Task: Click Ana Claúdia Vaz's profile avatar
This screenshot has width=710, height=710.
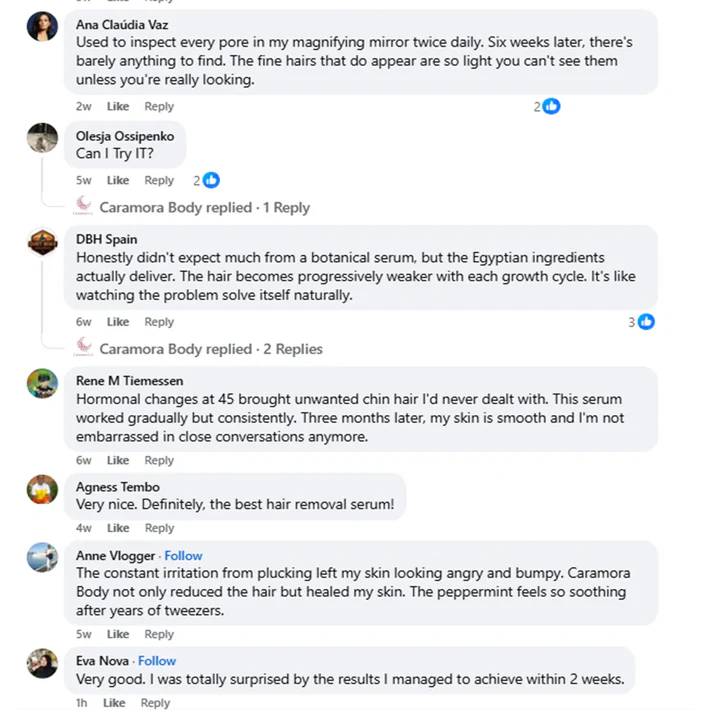Action: (42, 27)
